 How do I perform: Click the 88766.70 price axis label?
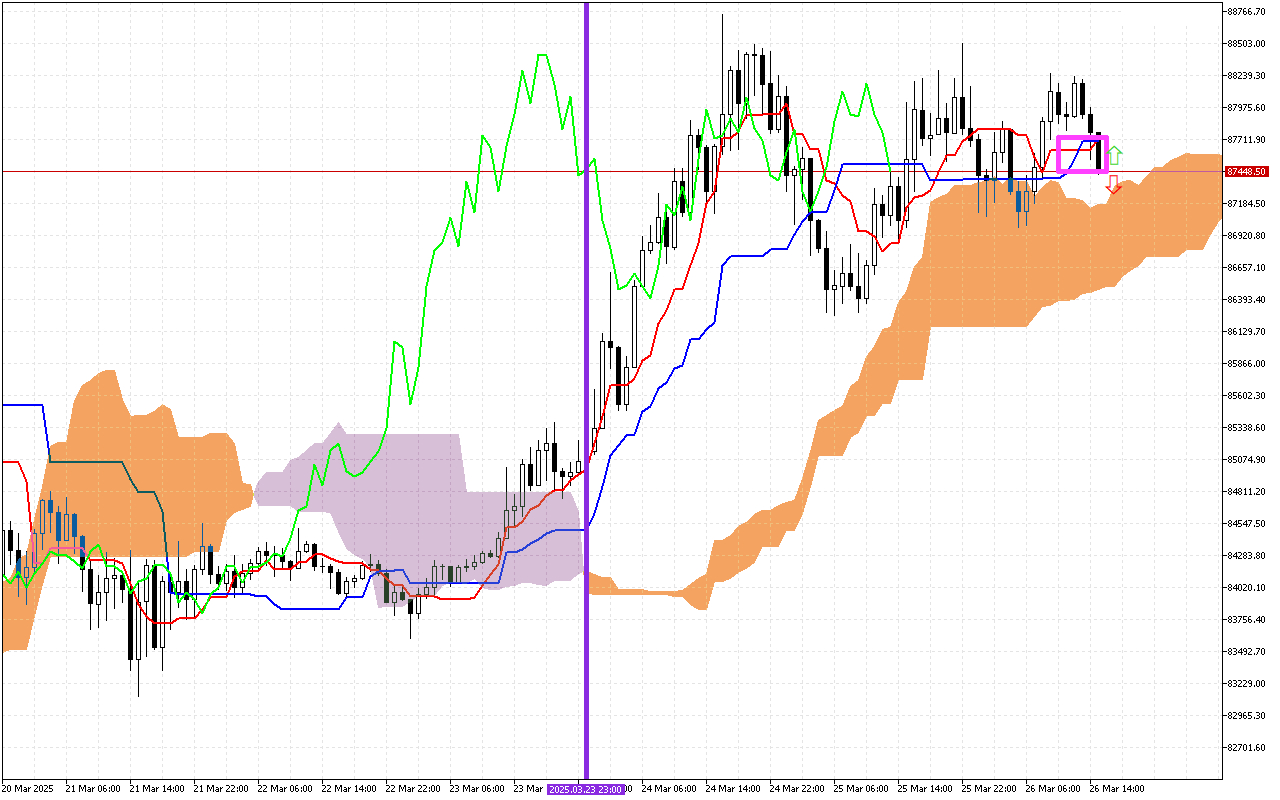point(1246,12)
